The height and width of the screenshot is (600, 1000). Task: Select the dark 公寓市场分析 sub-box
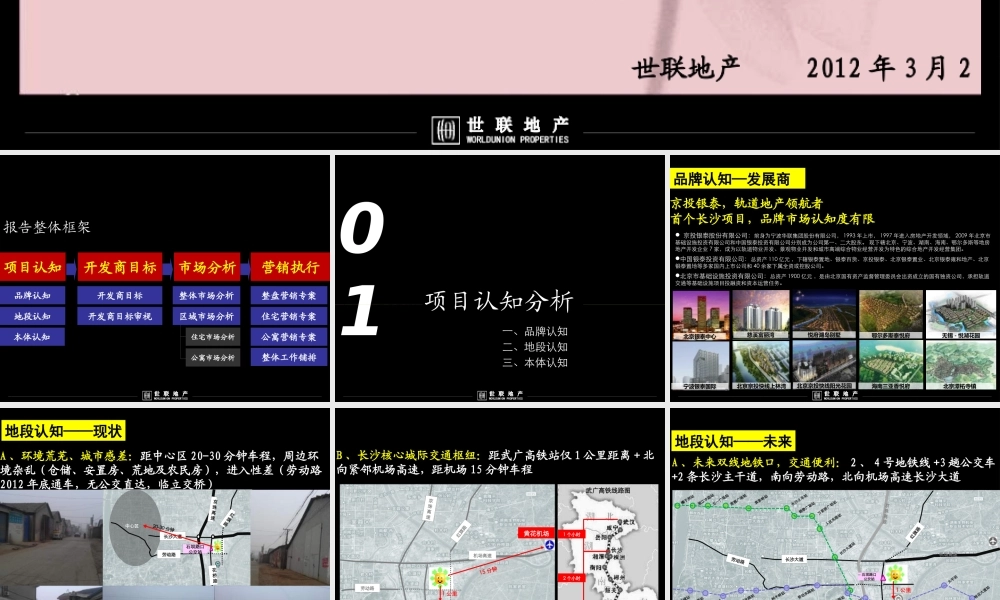(212, 358)
